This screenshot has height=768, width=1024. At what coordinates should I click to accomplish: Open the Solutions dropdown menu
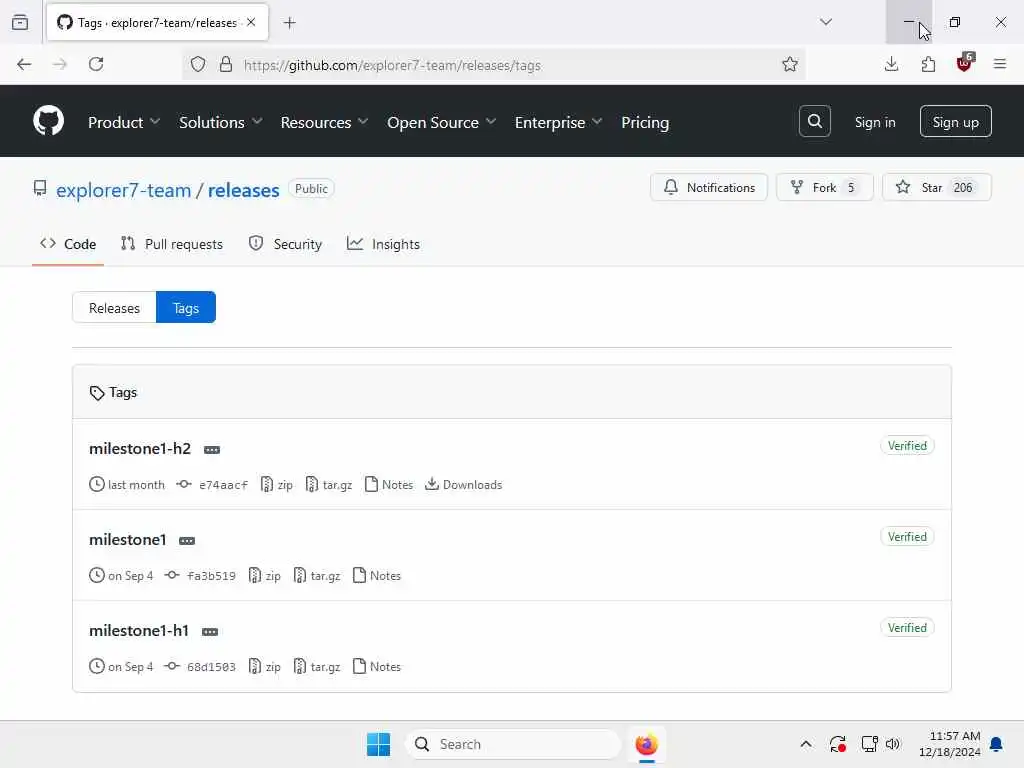click(221, 122)
